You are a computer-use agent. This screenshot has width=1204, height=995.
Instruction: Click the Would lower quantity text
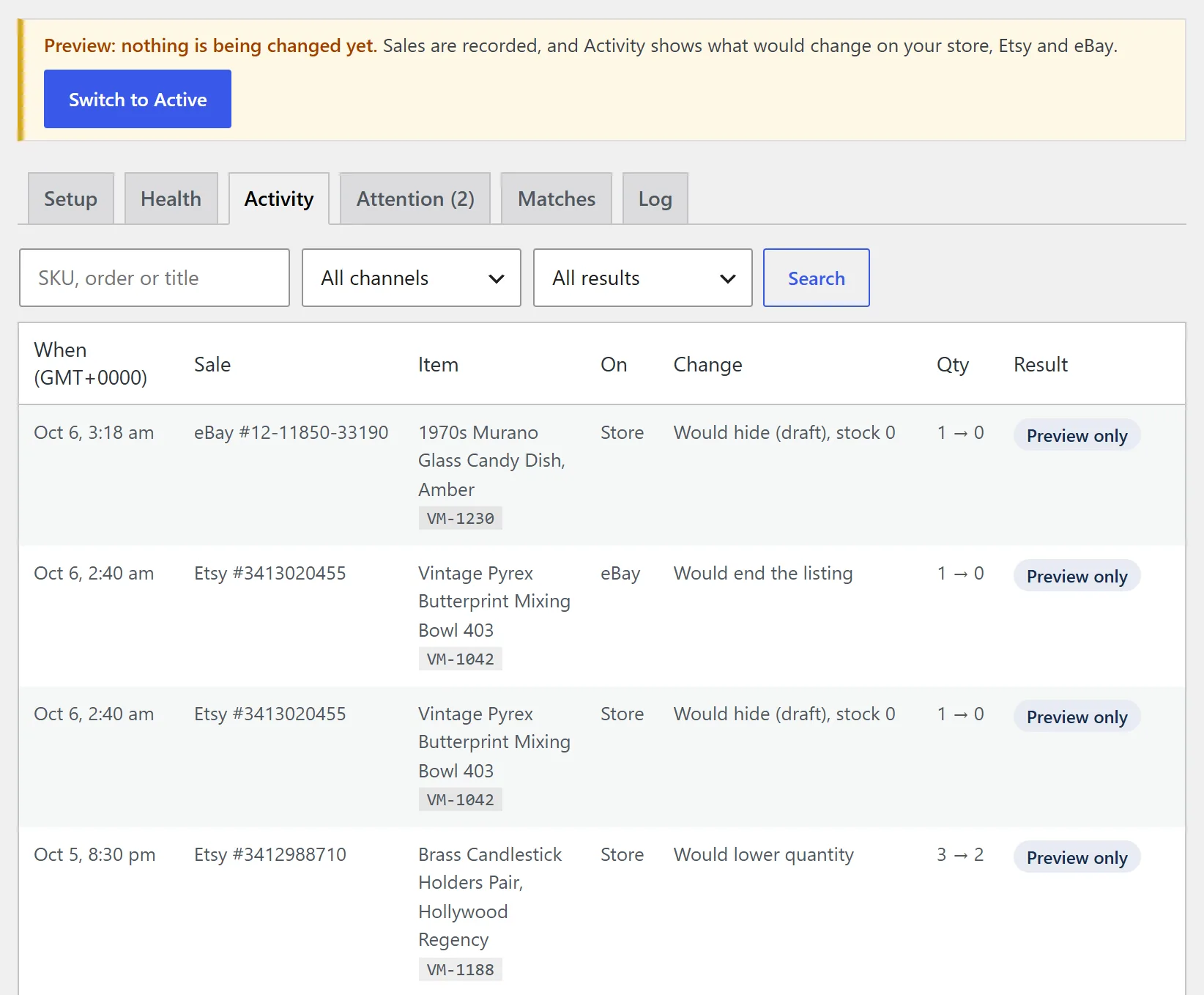pyautogui.click(x=764, y=854)
